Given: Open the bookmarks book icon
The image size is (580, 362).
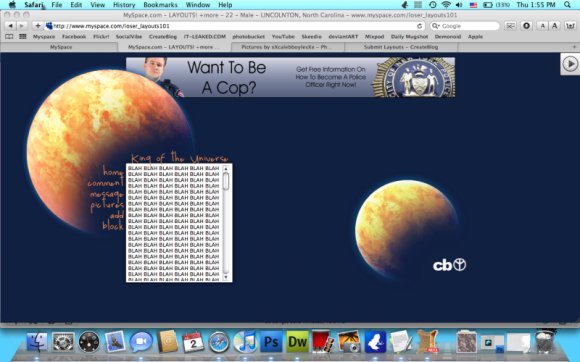Looking at the screenshot, I should tap(9, 37).
